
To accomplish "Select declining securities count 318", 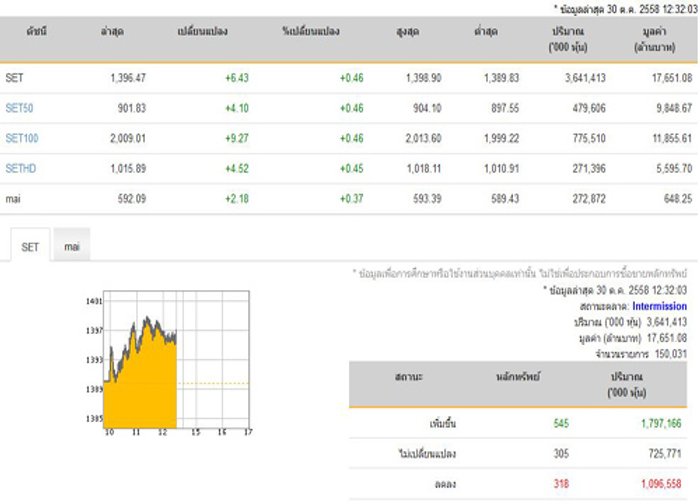I will 561,483.
